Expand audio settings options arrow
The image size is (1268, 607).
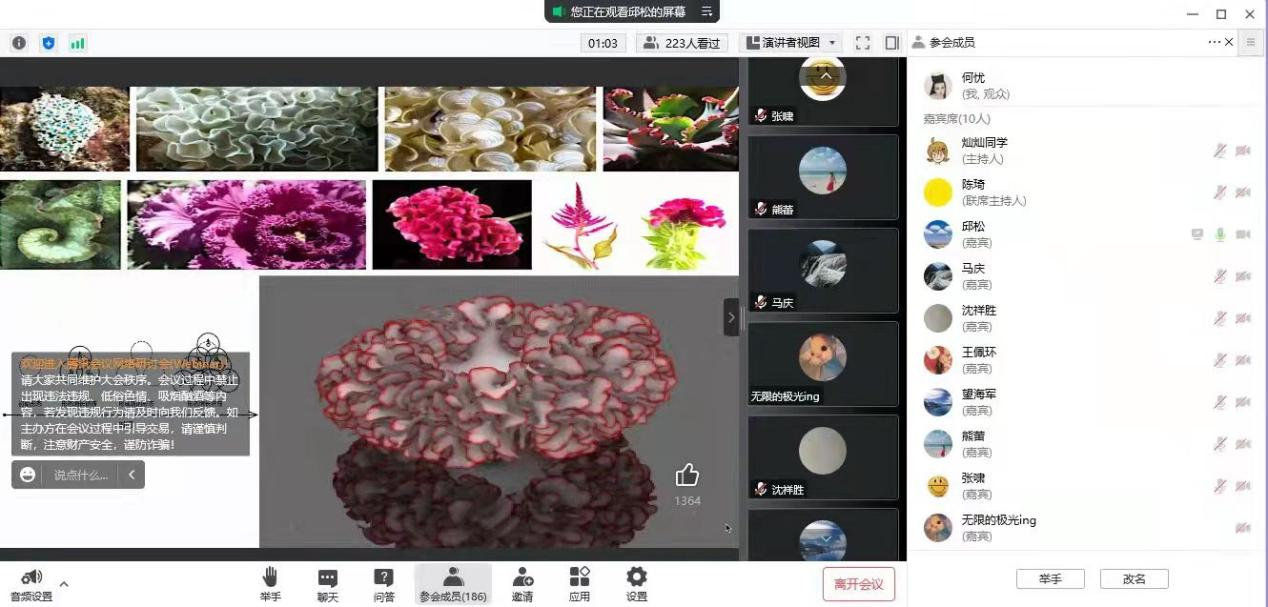tap(64, 584)
